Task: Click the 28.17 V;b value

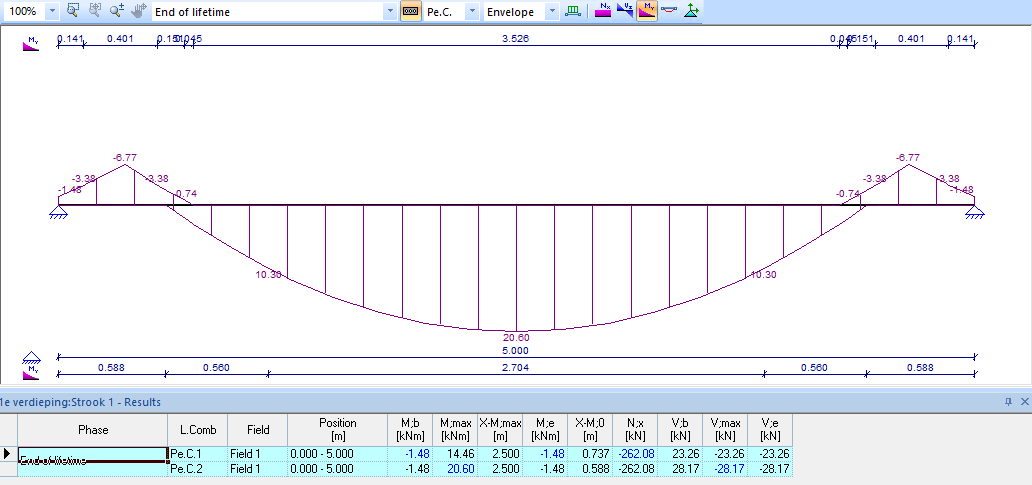Action: [x=679, y=469]
